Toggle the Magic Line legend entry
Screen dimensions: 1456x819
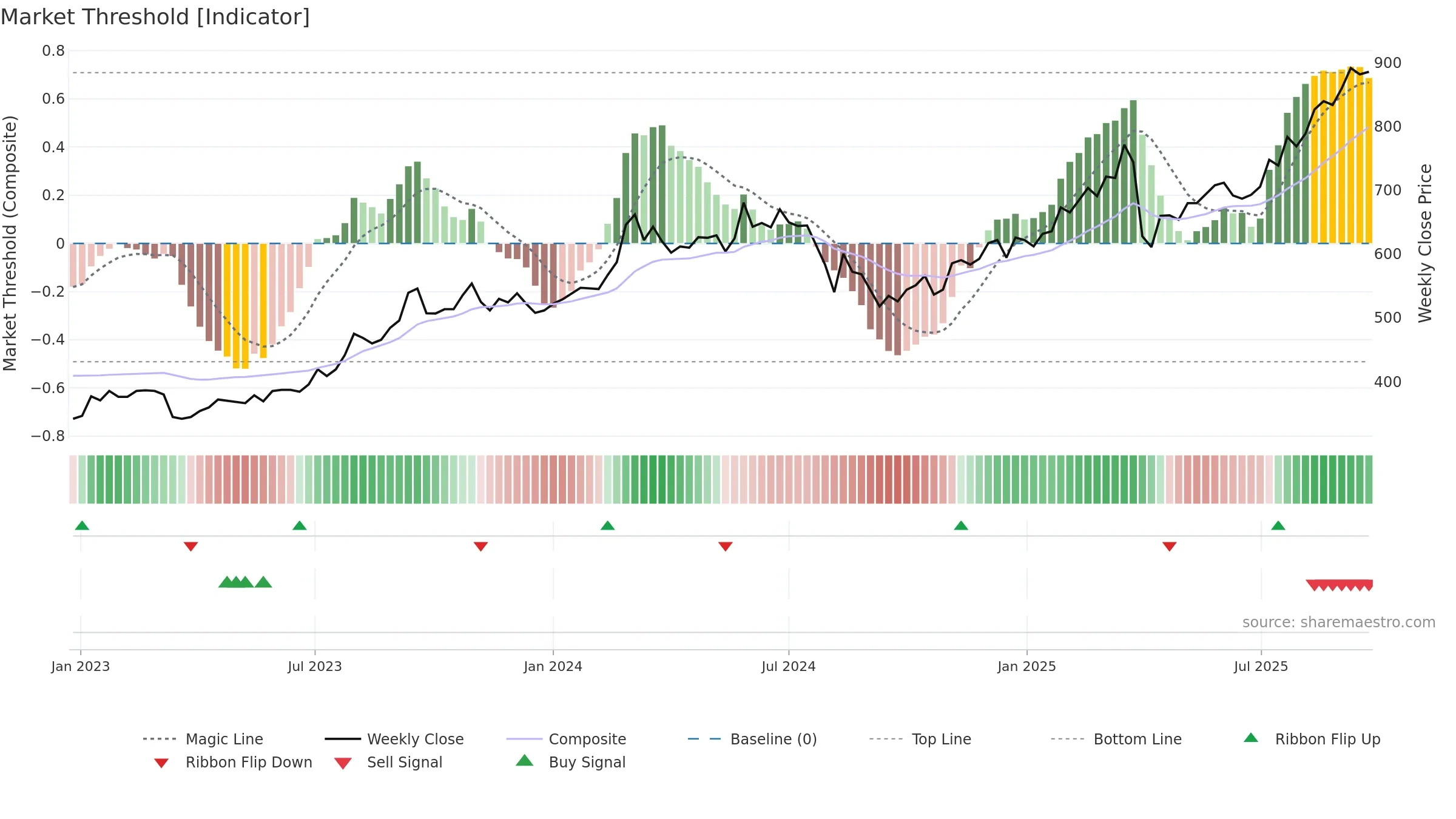(203, 739)
